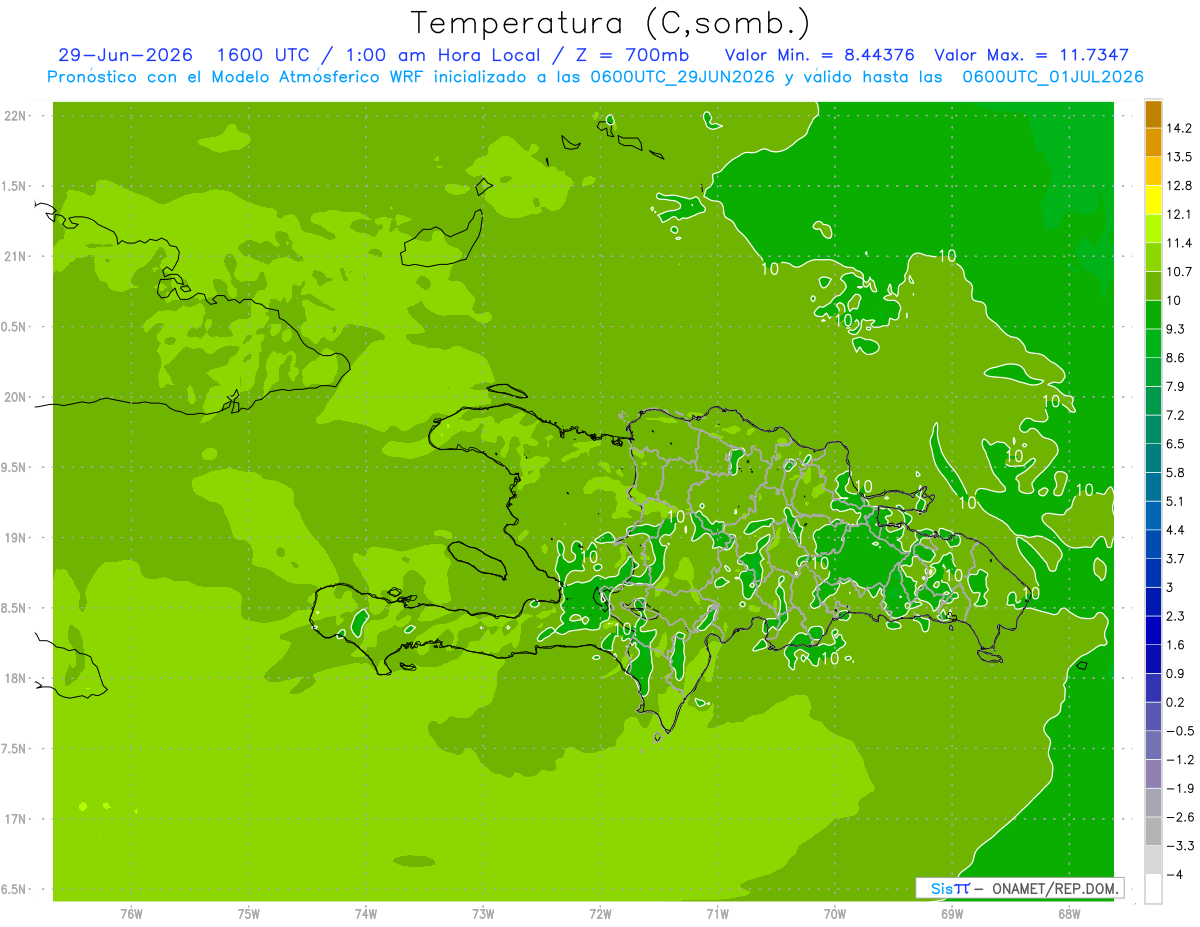Pick the yellow legend swatch between 12.1 and 12.8
Screen dimensions: 1200x927
coord(1153,200)
